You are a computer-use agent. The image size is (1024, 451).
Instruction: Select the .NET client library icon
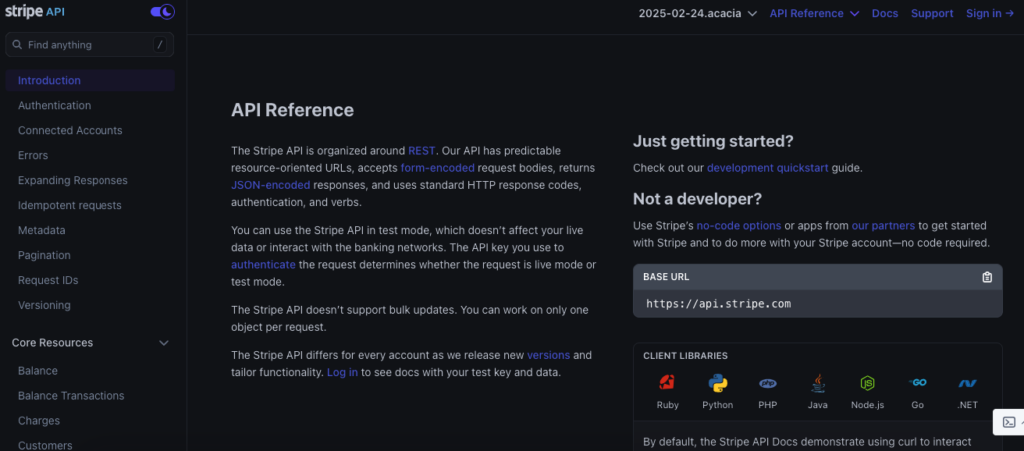967,383
